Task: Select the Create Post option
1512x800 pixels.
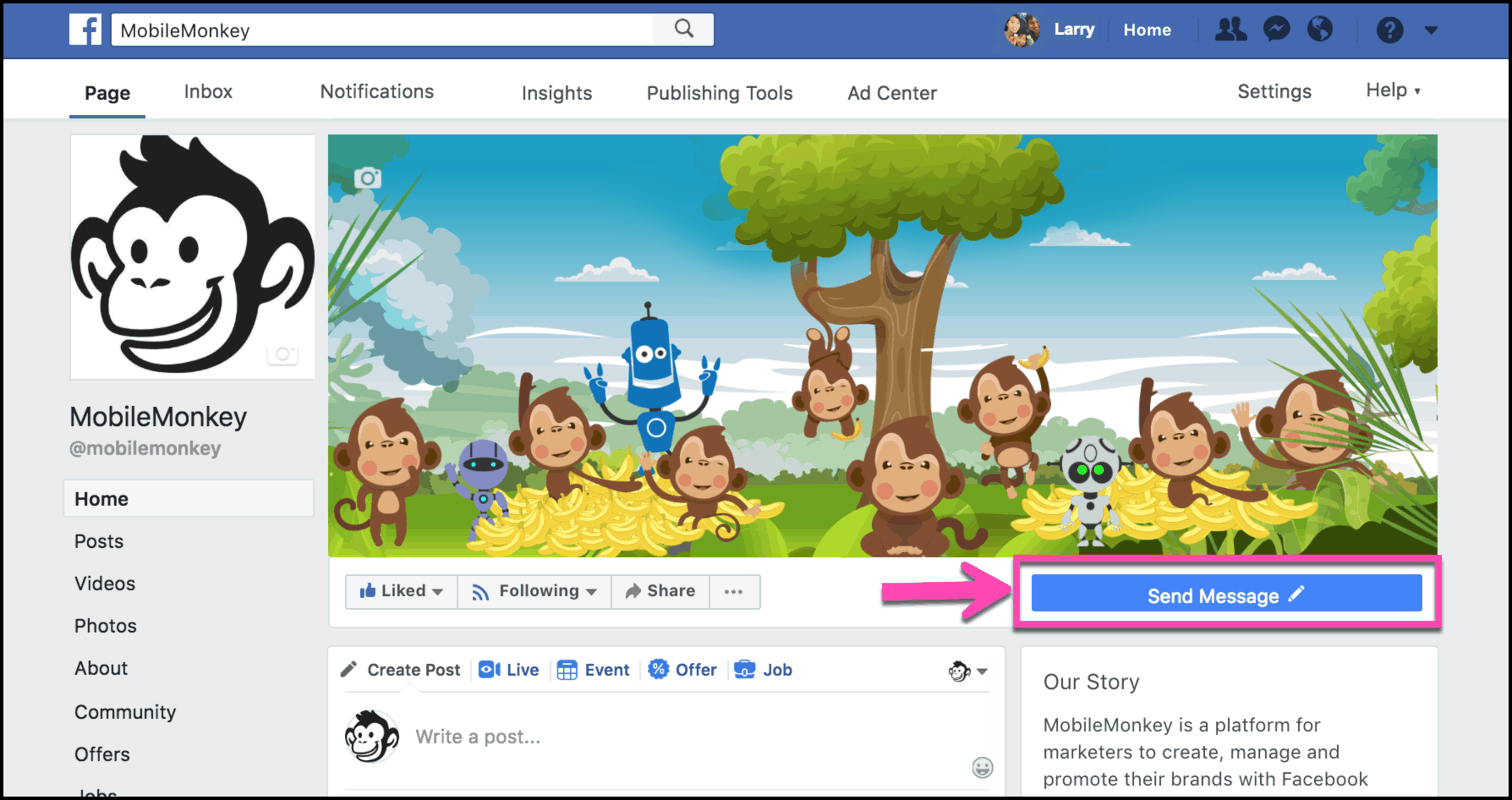Action: click(401, 670)
